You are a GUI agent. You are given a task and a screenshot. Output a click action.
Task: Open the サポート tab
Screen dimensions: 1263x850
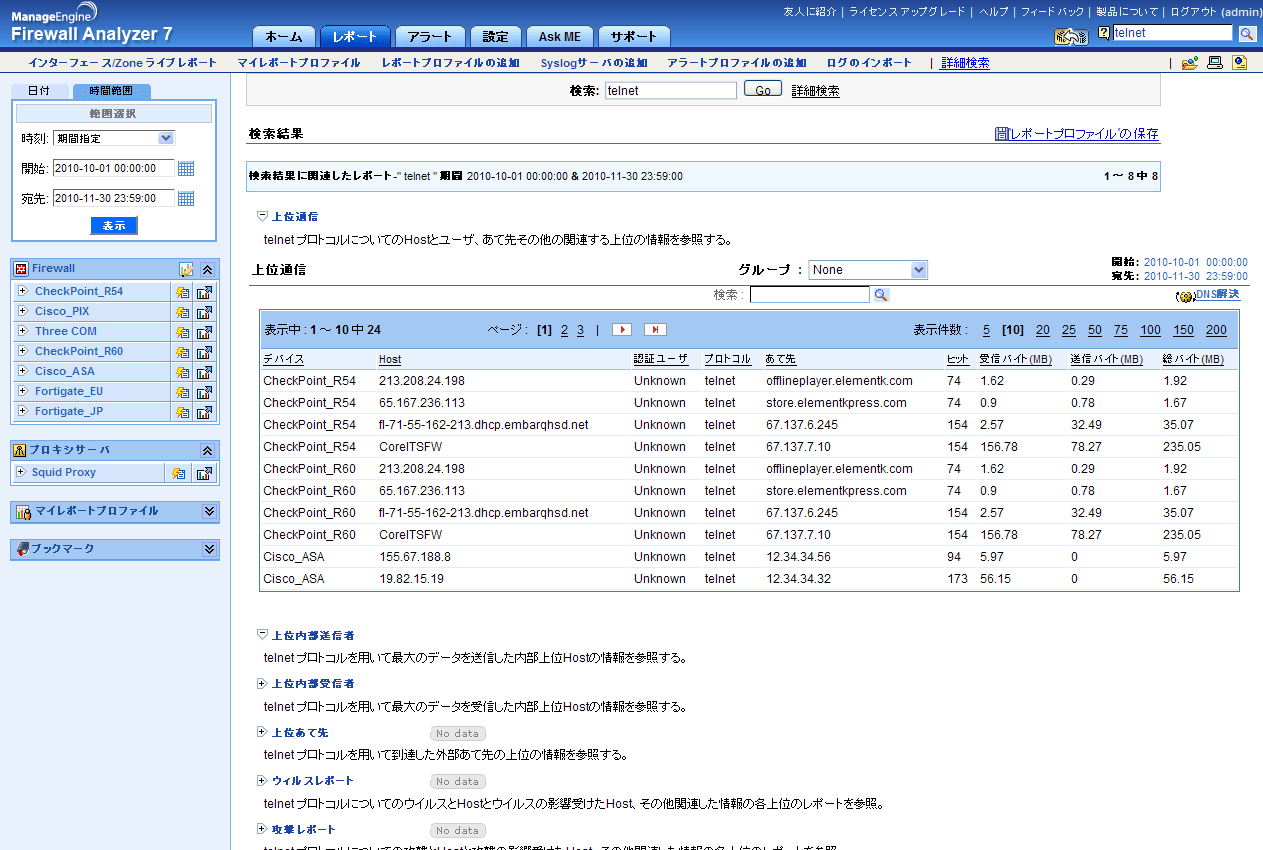click(x=634, y=37)
